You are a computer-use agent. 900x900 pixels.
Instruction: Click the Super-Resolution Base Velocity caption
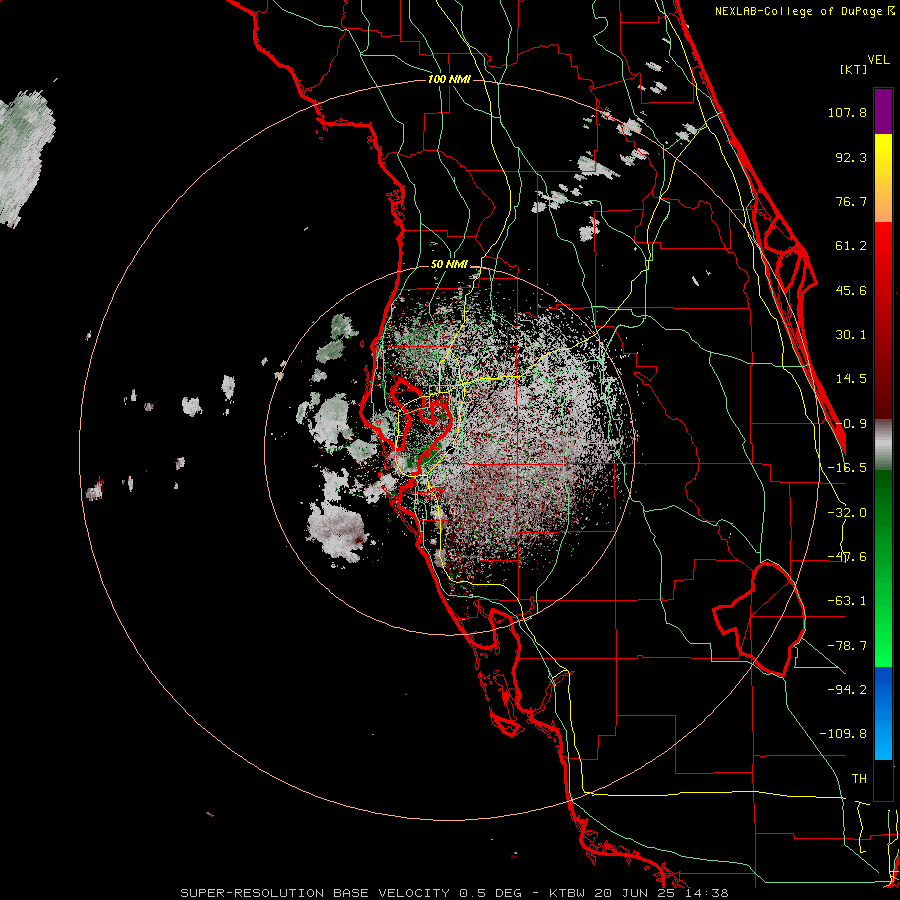pos(454,893)
